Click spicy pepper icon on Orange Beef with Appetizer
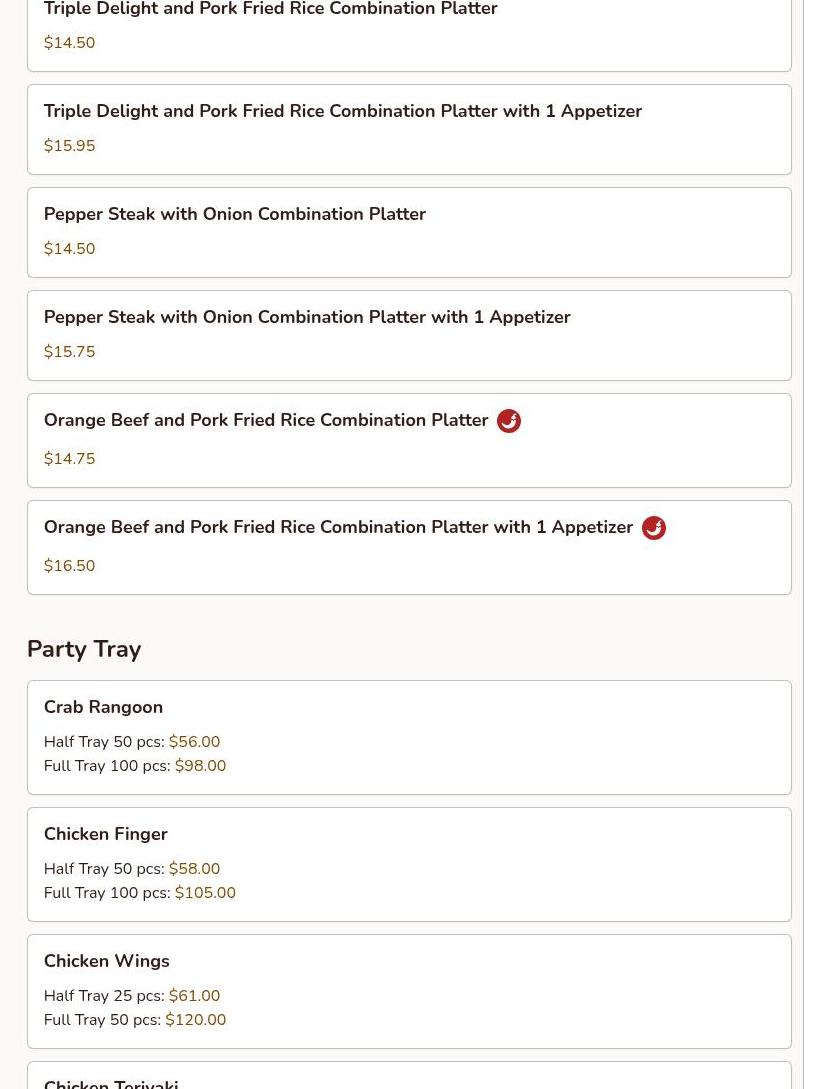Image resolution: width=824 pixels, height=1089 pixels. tap(654, 528)
